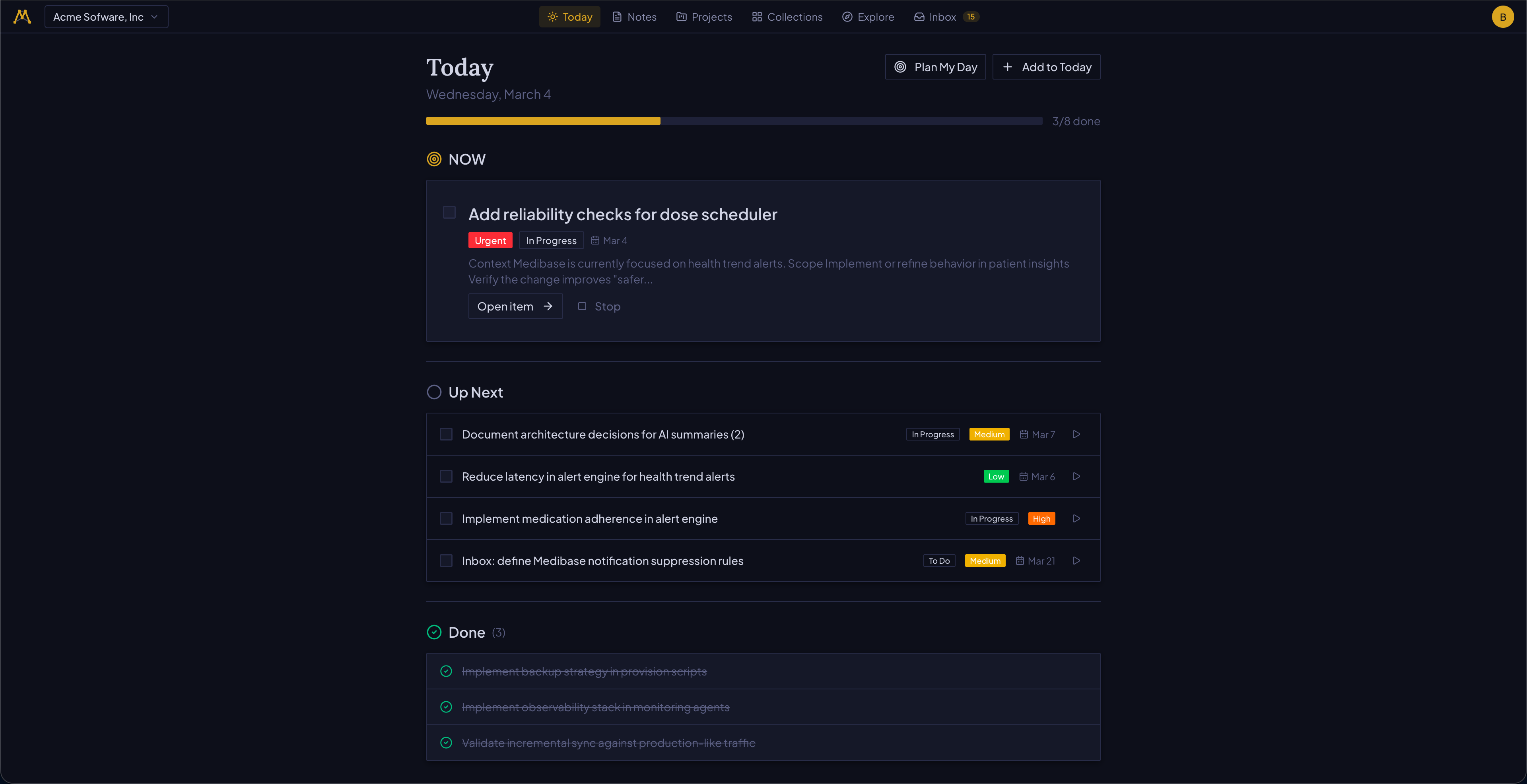The height and width of the screenshot is (784, 1527).
Task: Click 'Add to Today'
Action: pos(1046,67)
